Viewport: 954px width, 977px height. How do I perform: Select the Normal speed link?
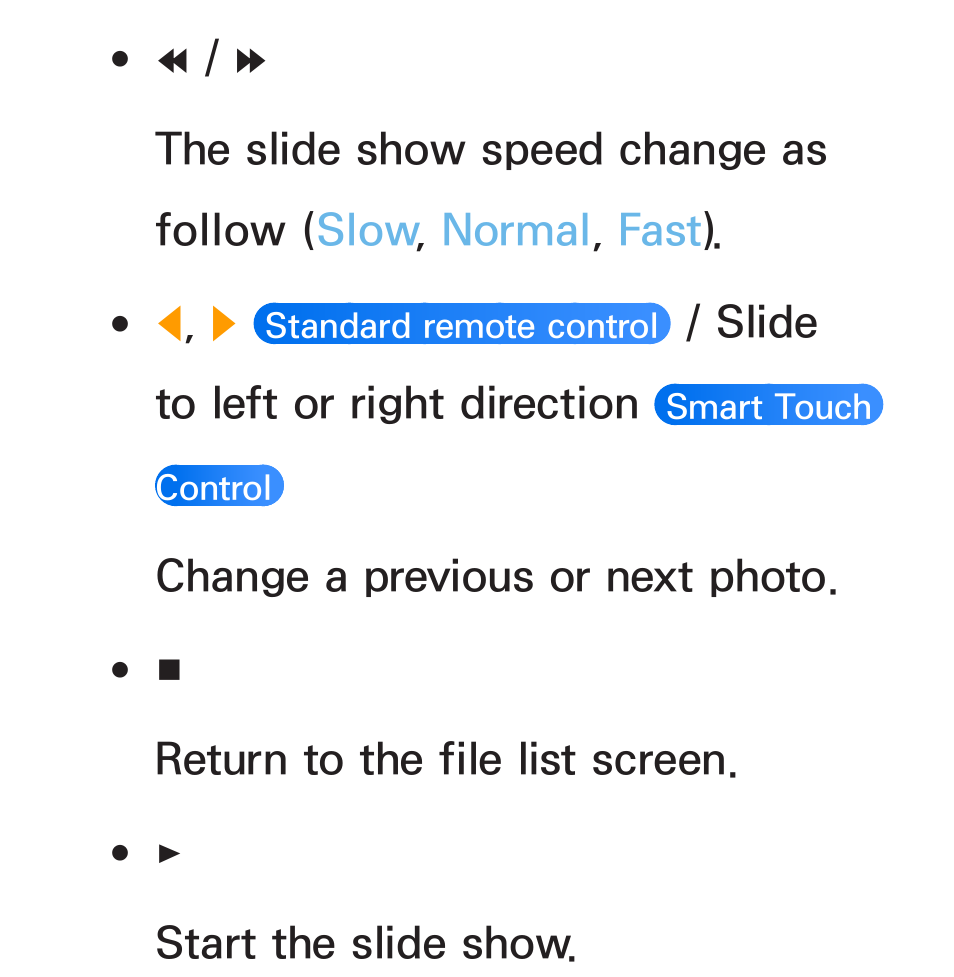pyautogui.click(x=515, y=230)
